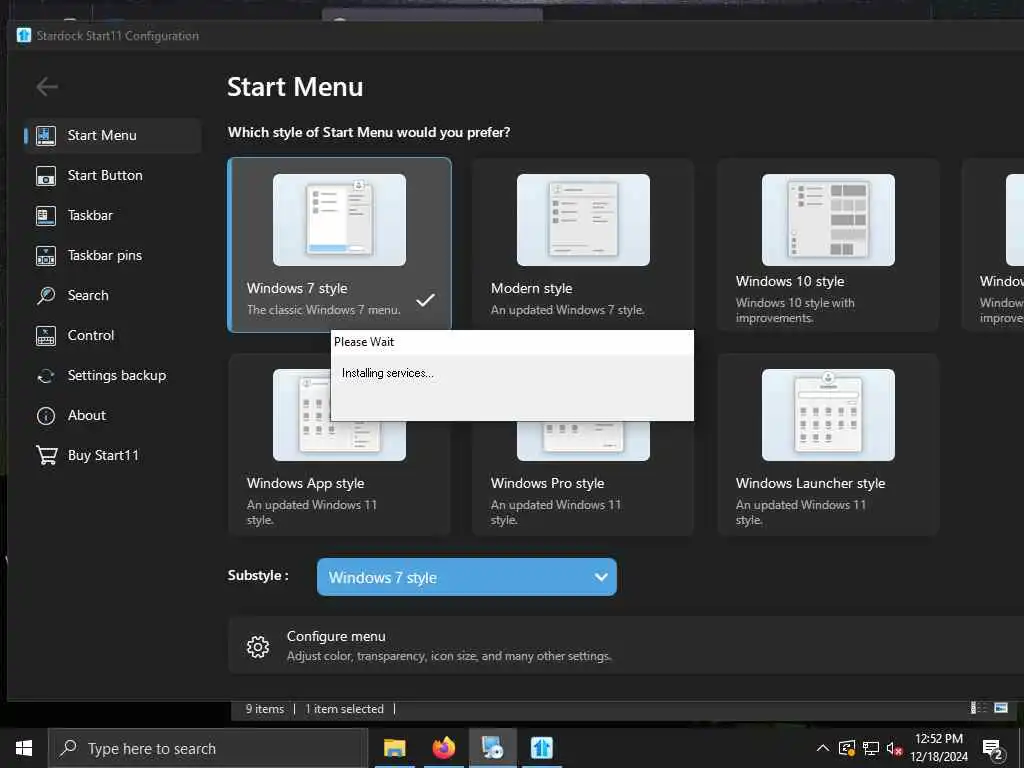Open Start11 from the taskbar
The image size is (1024, 768).
coord(541,748)
